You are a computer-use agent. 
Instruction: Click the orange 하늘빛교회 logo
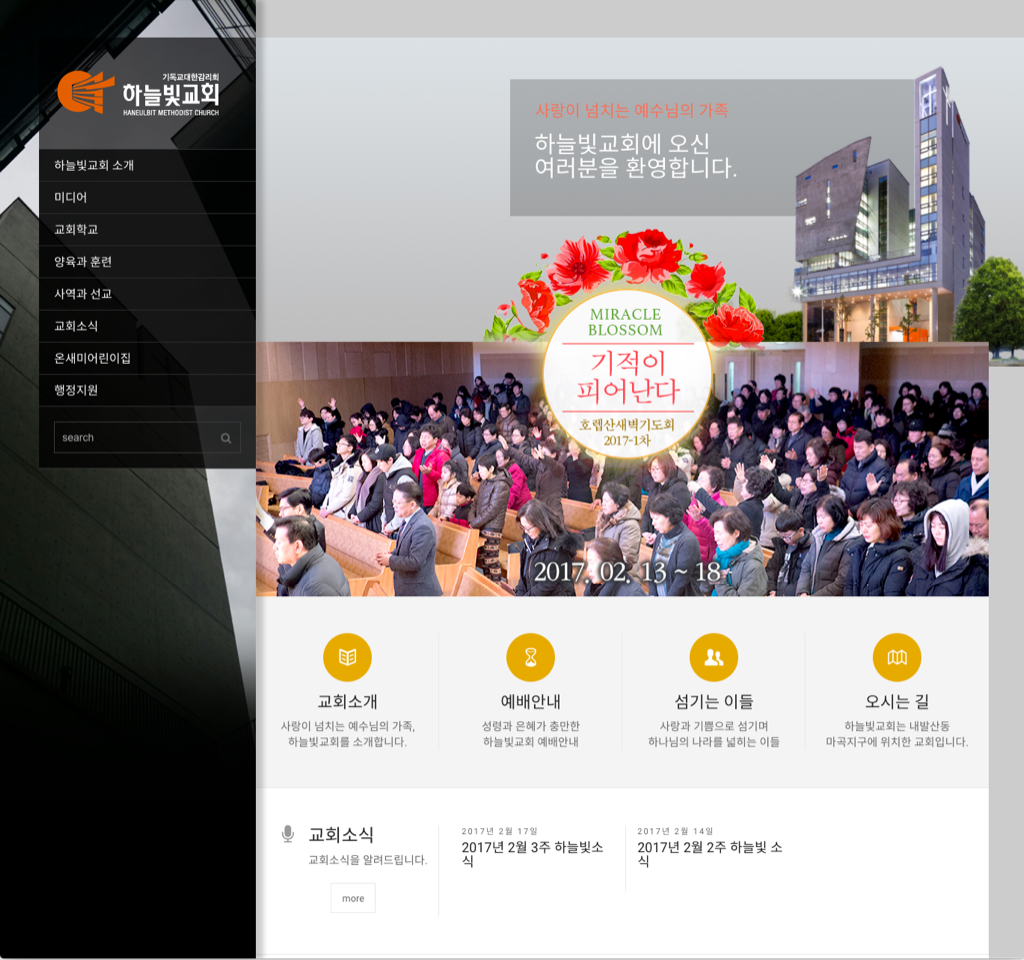138,93
